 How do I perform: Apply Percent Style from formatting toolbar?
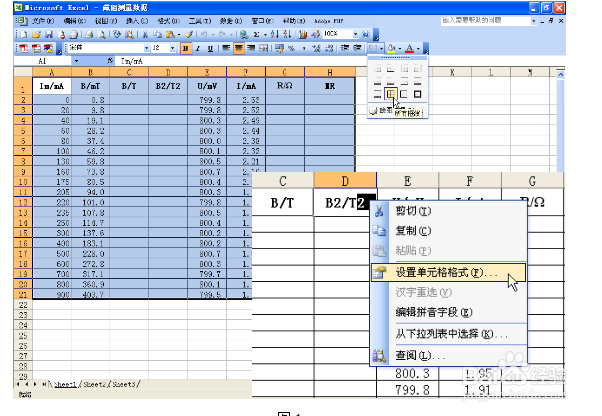[x=291, y=48]
